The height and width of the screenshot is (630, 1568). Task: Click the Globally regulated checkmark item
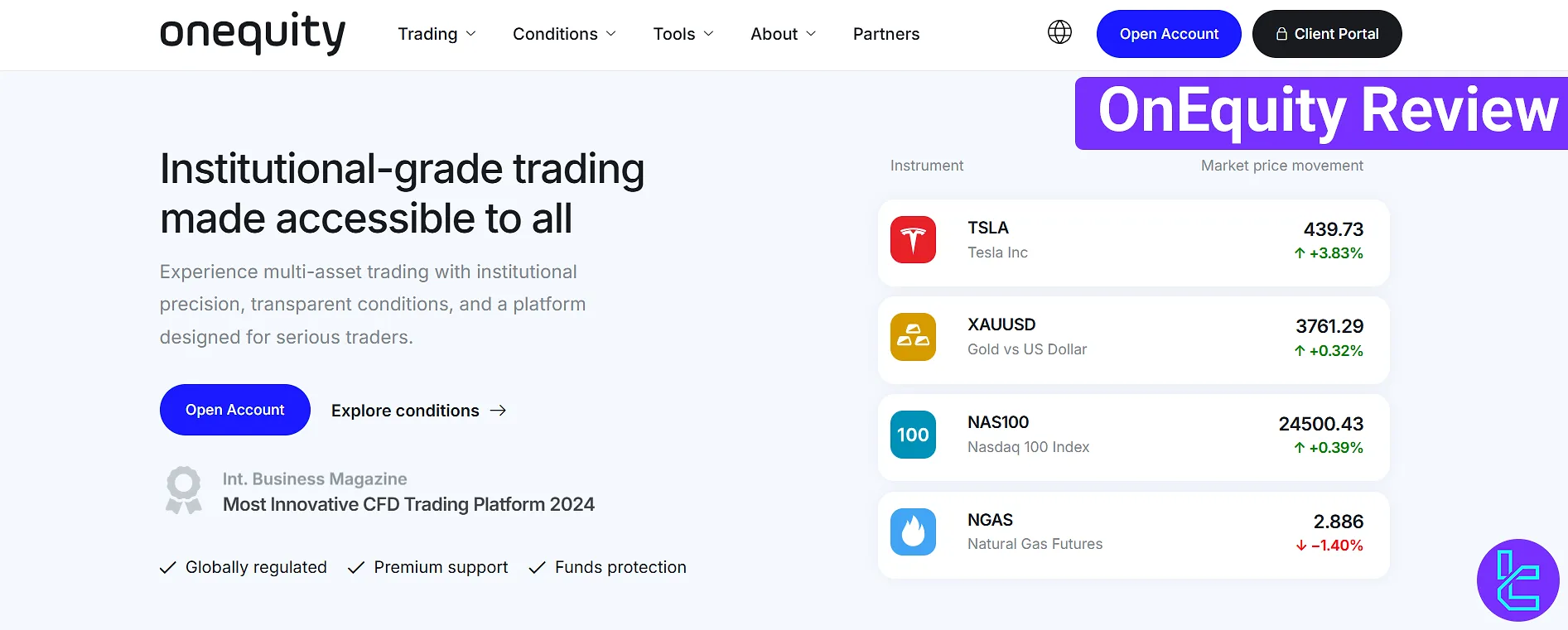[244, 567]
